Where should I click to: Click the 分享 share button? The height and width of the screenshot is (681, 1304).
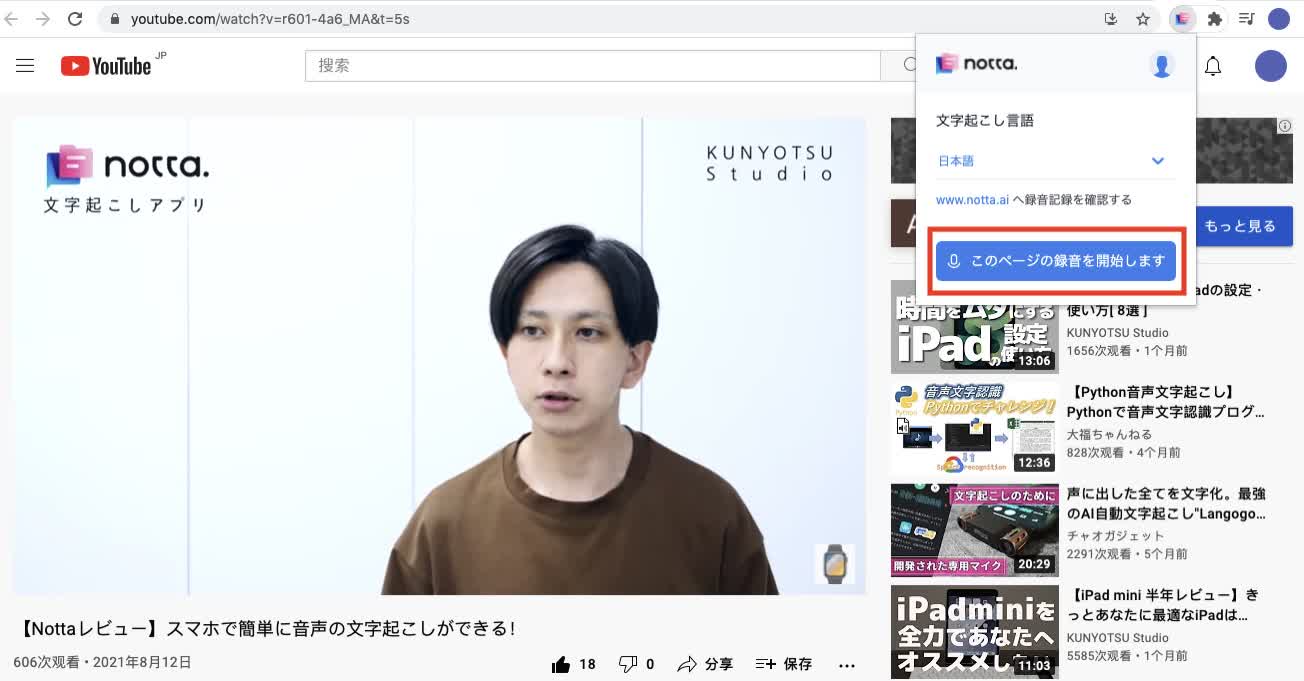[705, 664]
